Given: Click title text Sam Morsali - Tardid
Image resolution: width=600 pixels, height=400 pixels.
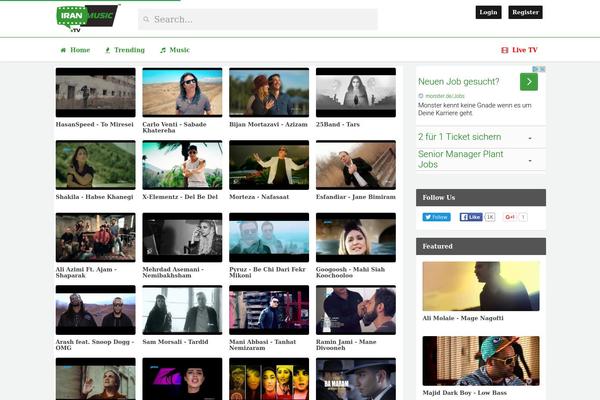Looking at the screenshot, I should click(175, 342).
